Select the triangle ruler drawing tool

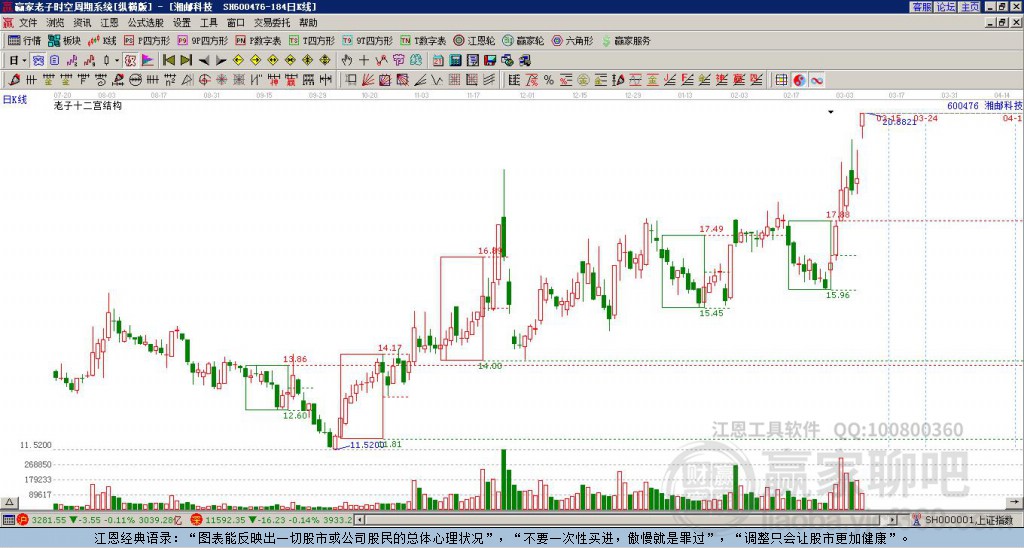[x=187, y=80]
